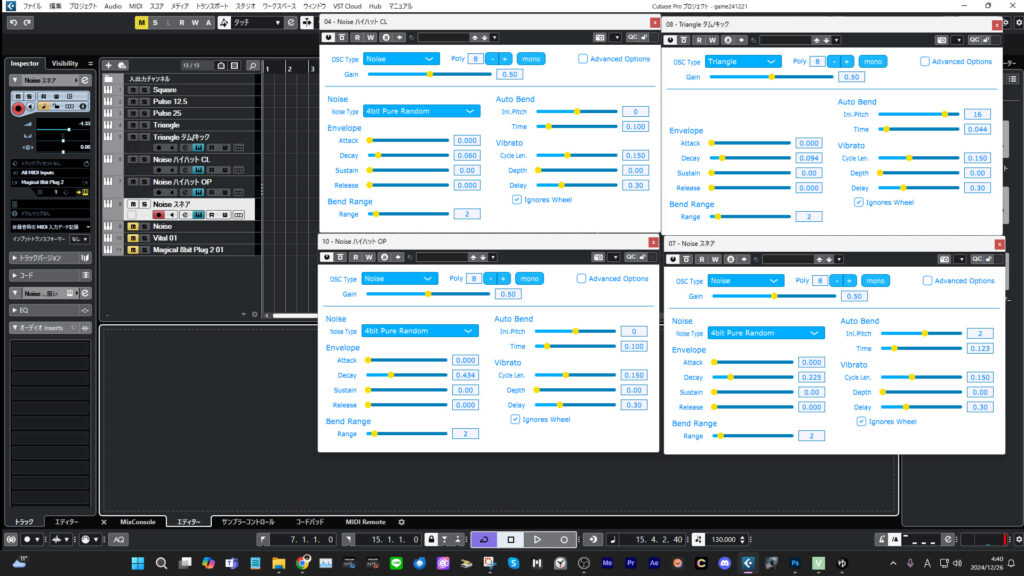Image resolution: width=1024 pixels, height=576 pixels.
Task: Open OSC Type dropdown in Triangle タム/キック window
Action: pos(742,61)
